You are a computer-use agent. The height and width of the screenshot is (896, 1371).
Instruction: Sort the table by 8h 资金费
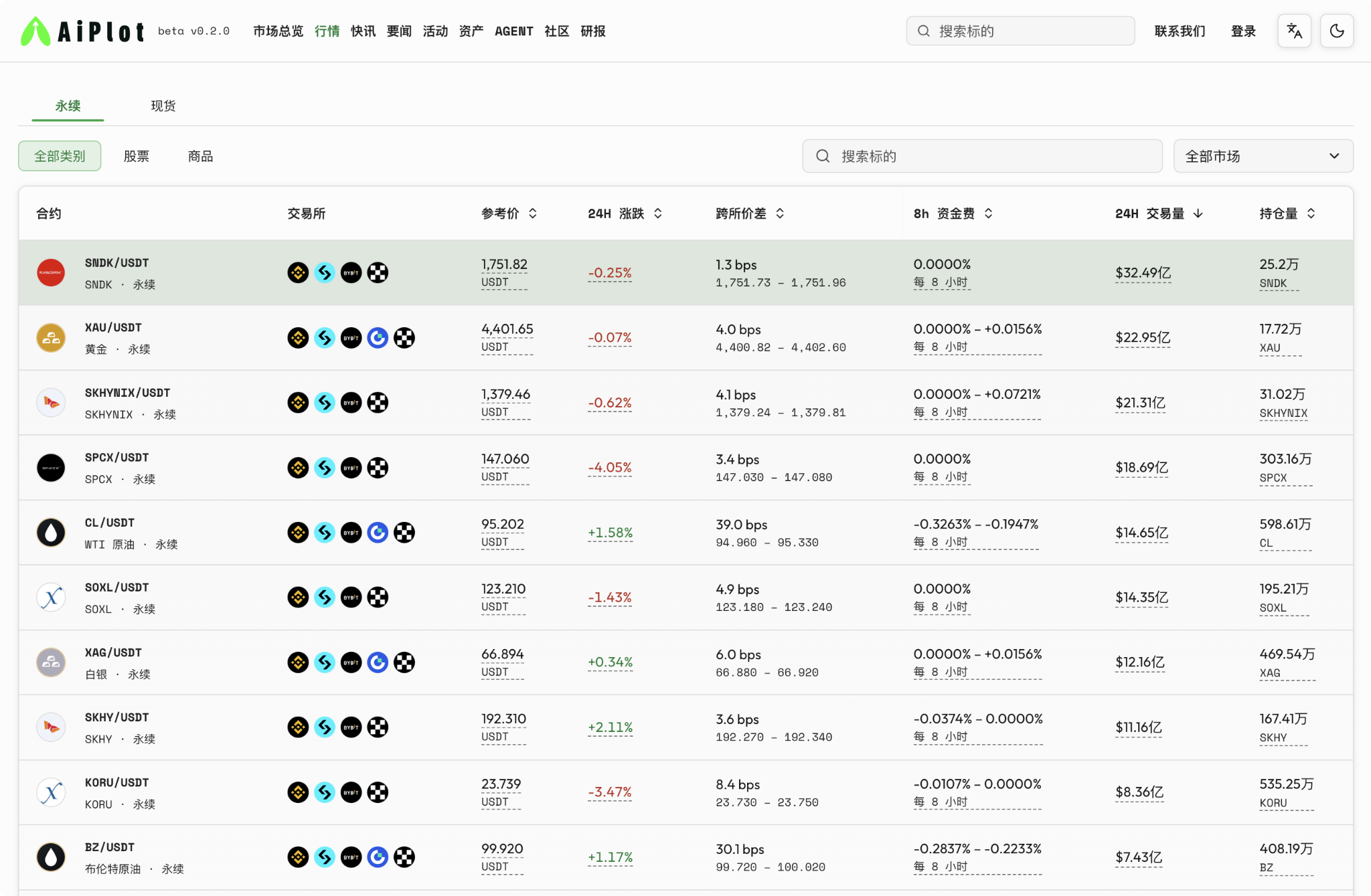[x=953, y=213]
